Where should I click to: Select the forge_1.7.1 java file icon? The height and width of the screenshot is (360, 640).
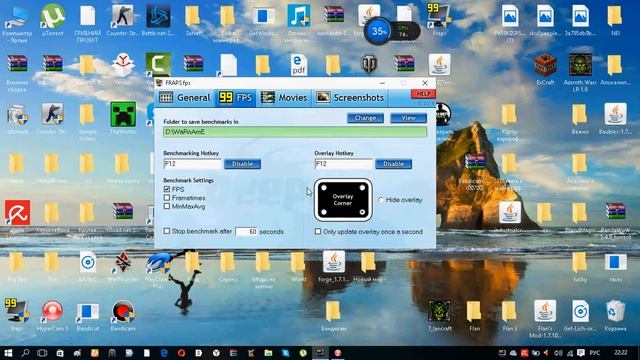(334, 266)
